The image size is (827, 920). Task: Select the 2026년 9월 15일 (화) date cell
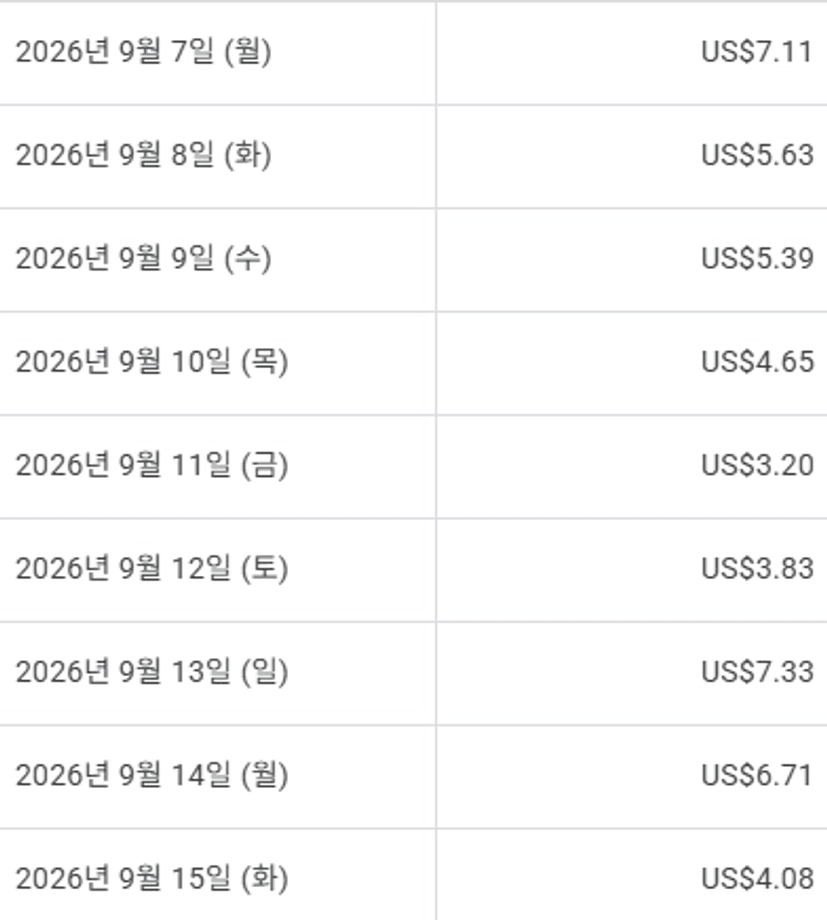point(217,875)
